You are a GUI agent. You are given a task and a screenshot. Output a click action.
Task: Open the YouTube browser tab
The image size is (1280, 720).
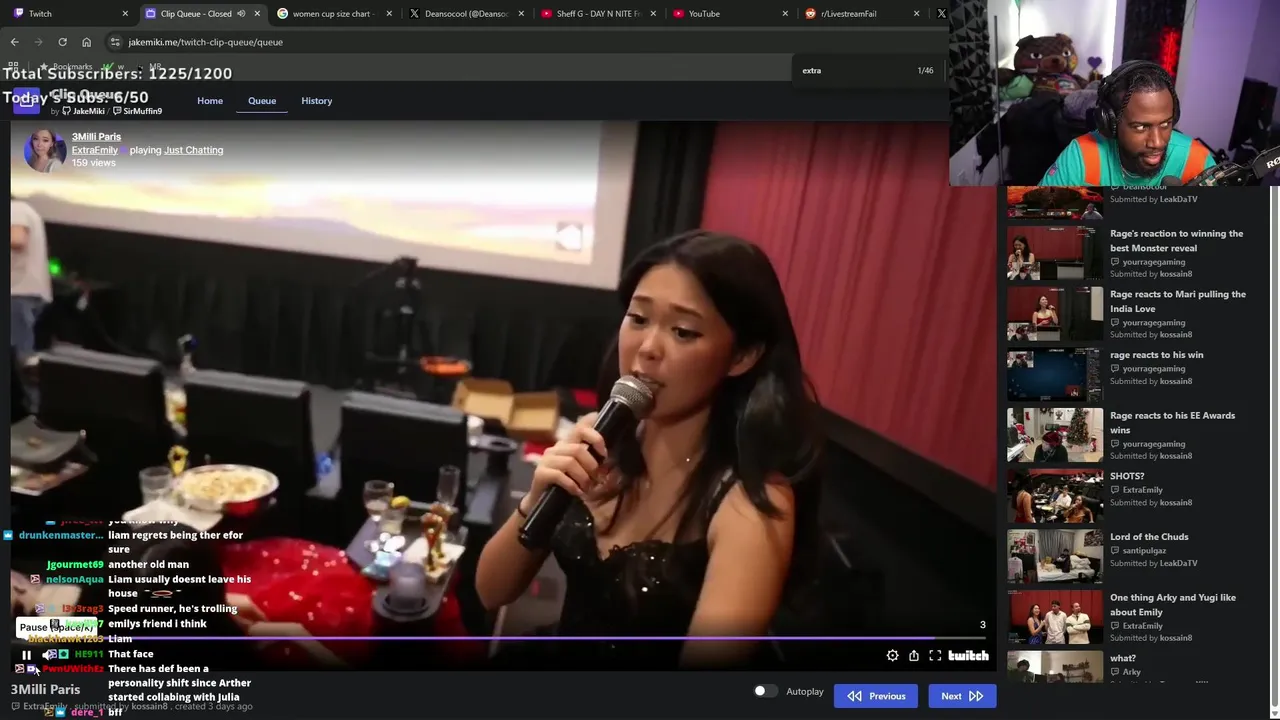pos(730,14)
